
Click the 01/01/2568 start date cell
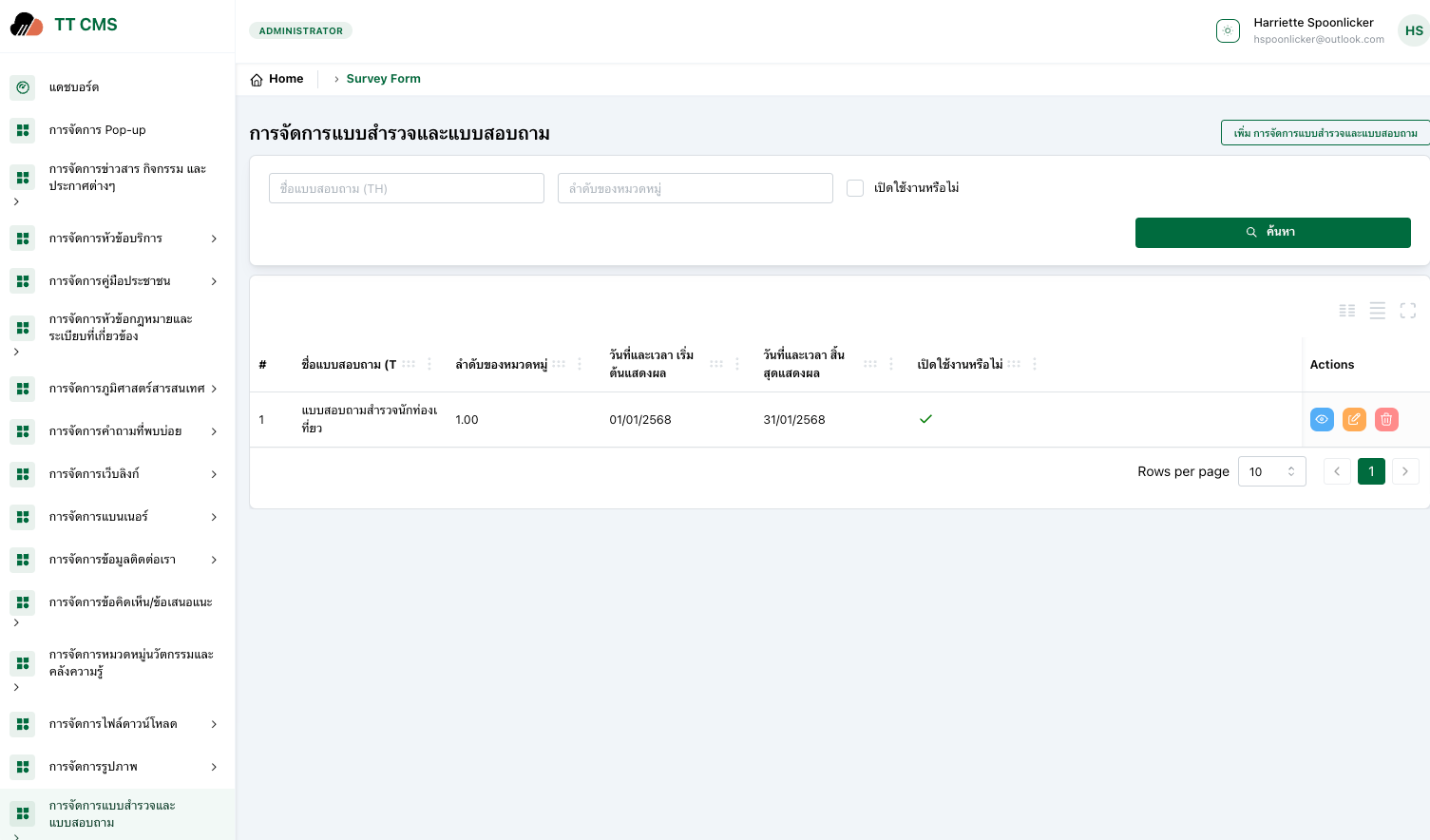[x=640, y=420]
